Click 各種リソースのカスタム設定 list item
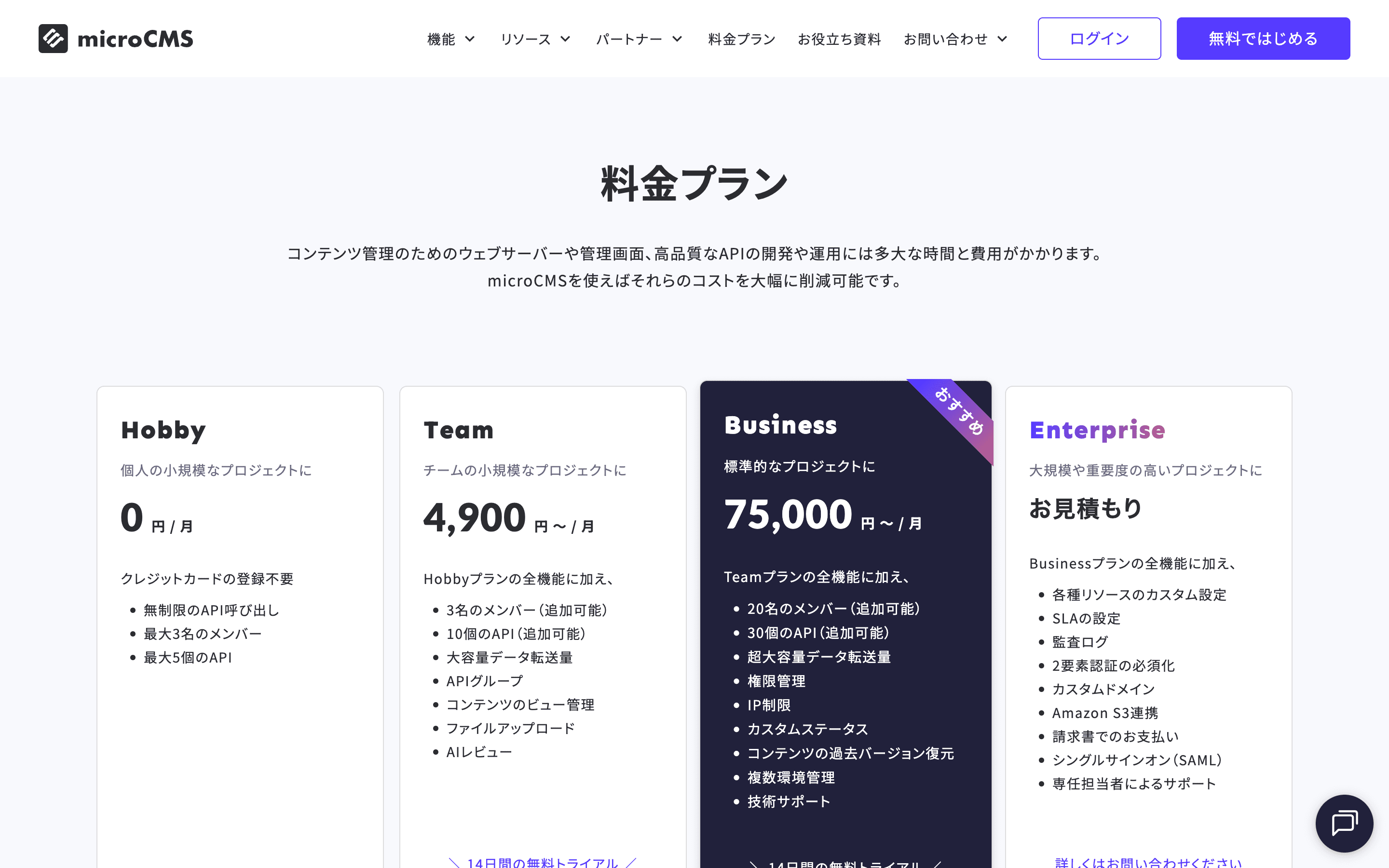The height and width of the screenshot is (868, 1389). (1139, 595)
